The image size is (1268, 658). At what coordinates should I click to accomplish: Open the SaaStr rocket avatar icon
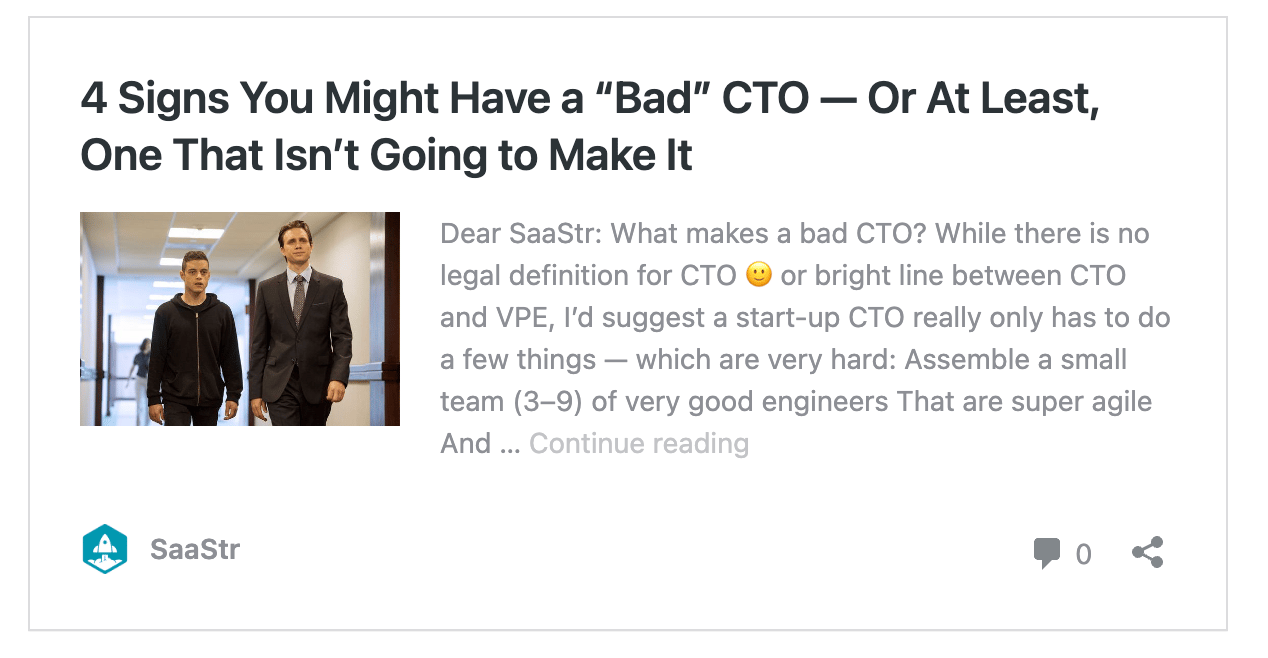(x=105, y=549)
